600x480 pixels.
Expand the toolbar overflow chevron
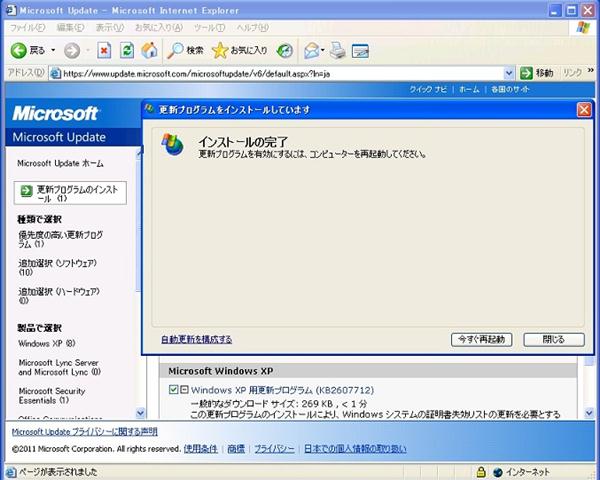(x=591, y=70)
